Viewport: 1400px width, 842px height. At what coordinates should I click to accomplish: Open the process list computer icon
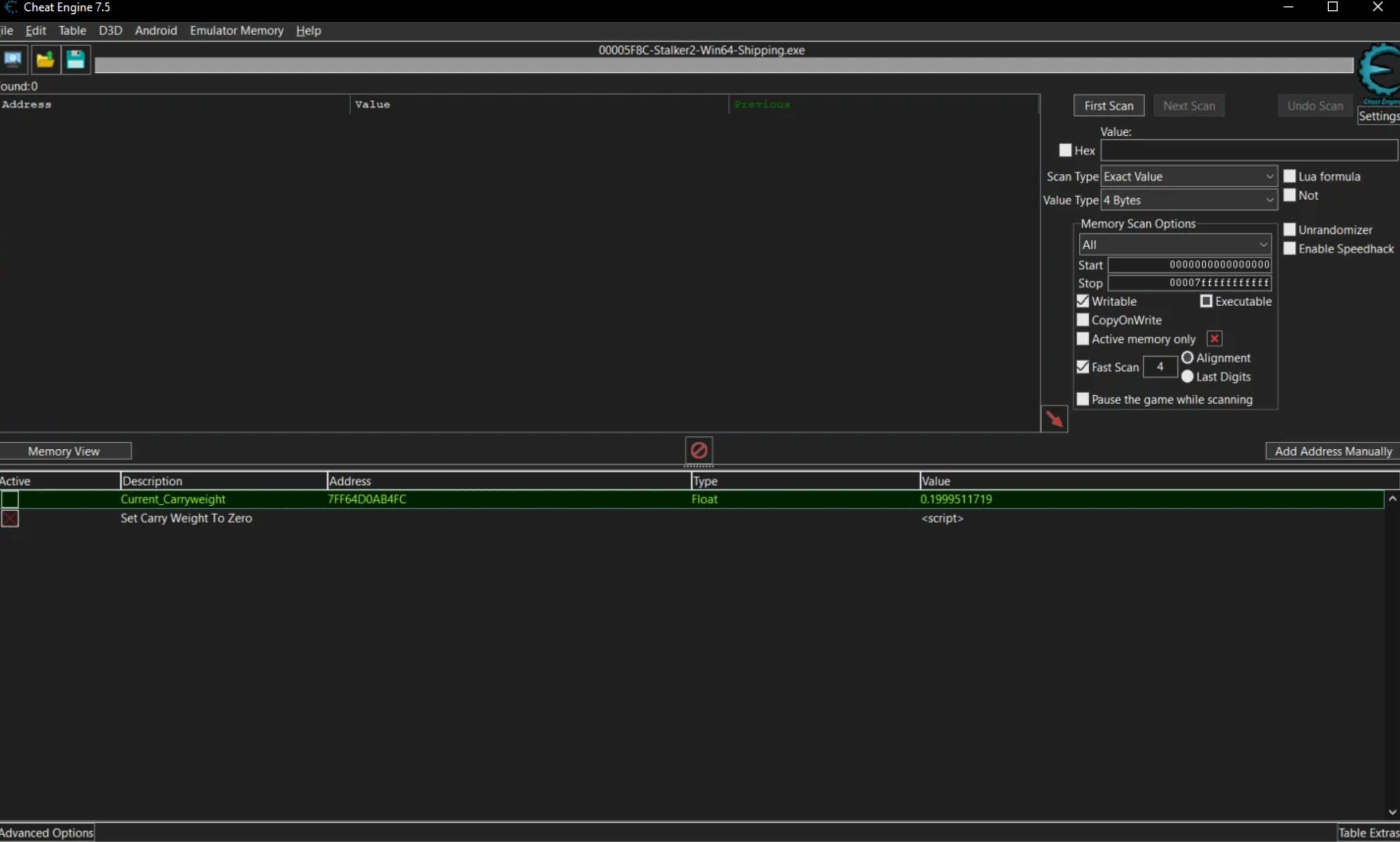coord(12,59)
